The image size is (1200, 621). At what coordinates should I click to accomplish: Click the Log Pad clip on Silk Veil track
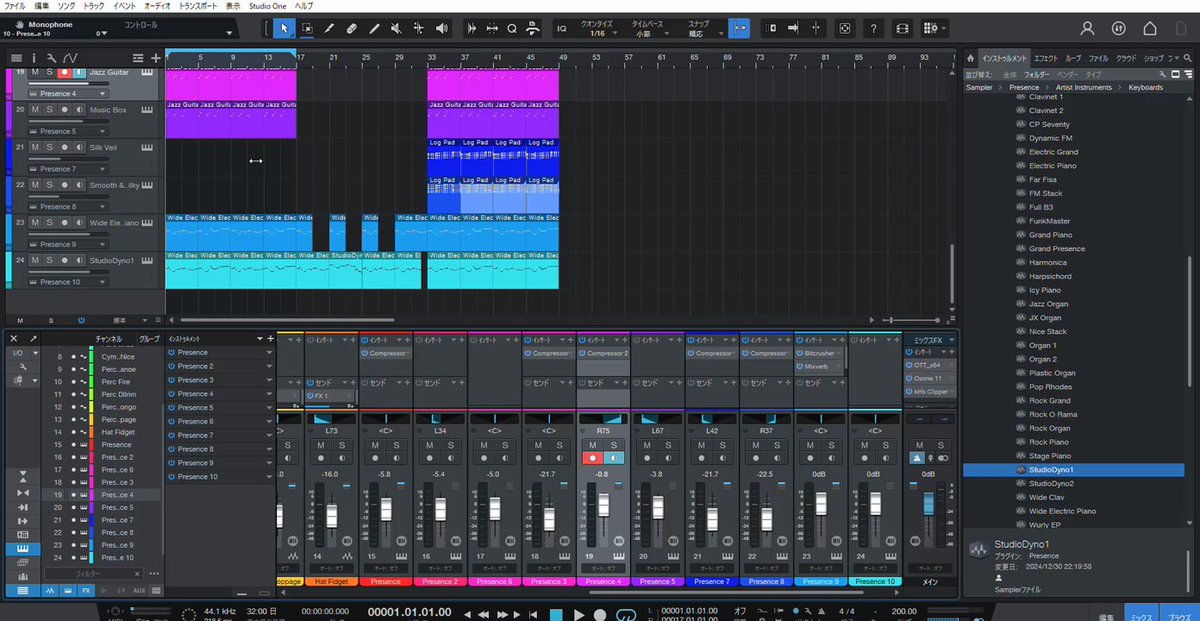[x=445, y=157]
